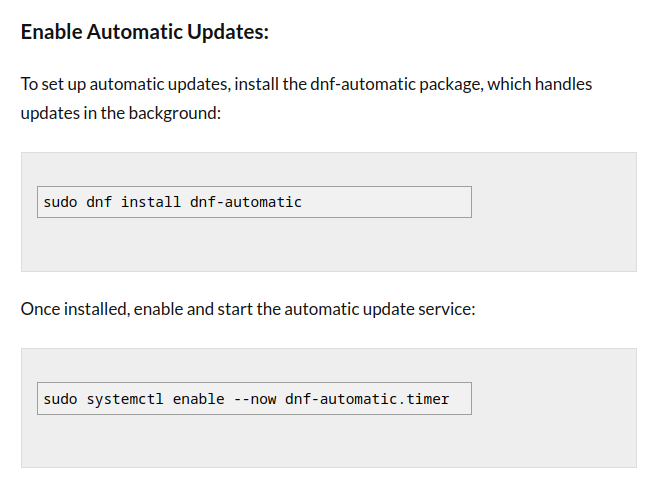Click 'sudo' in the dnf install command
This screenshot has width=647, height=483.
pyautogui.click(x=60, y=202)
